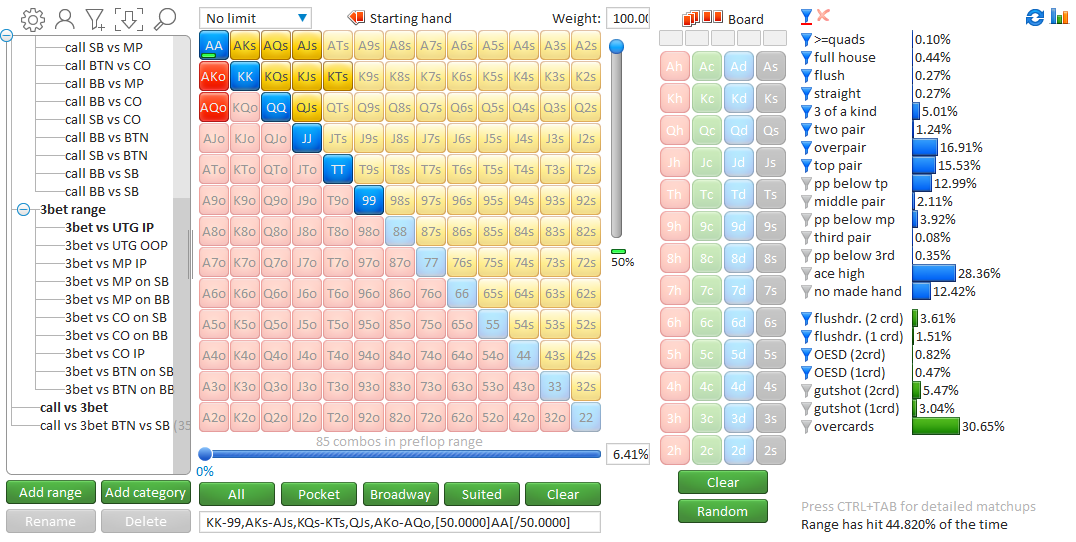
Task: Enable pp below 3rd filter funnel
Action: coord(807,255)
